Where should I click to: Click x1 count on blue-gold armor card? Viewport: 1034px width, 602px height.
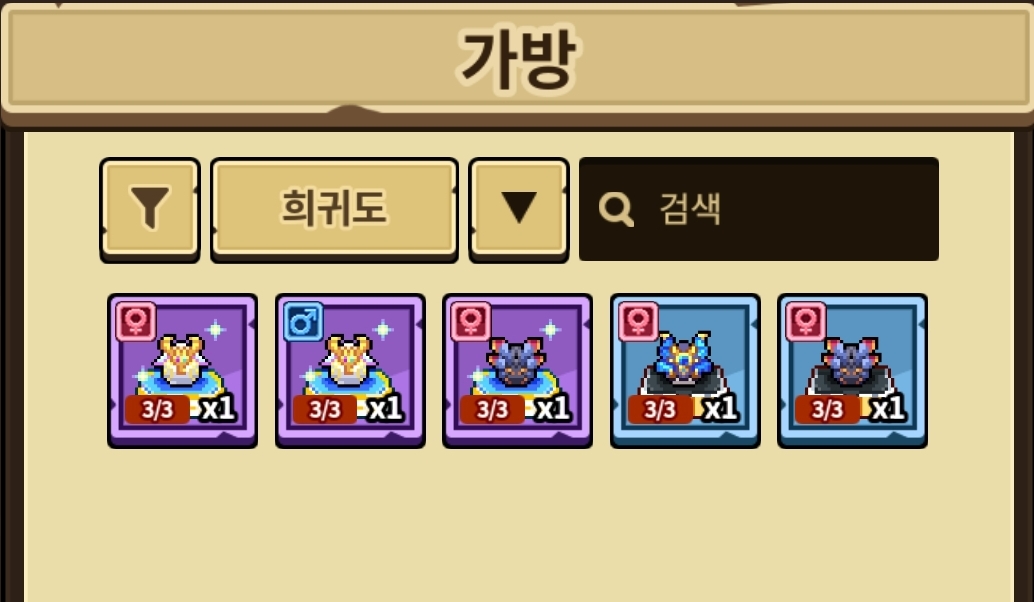(720, 409)
